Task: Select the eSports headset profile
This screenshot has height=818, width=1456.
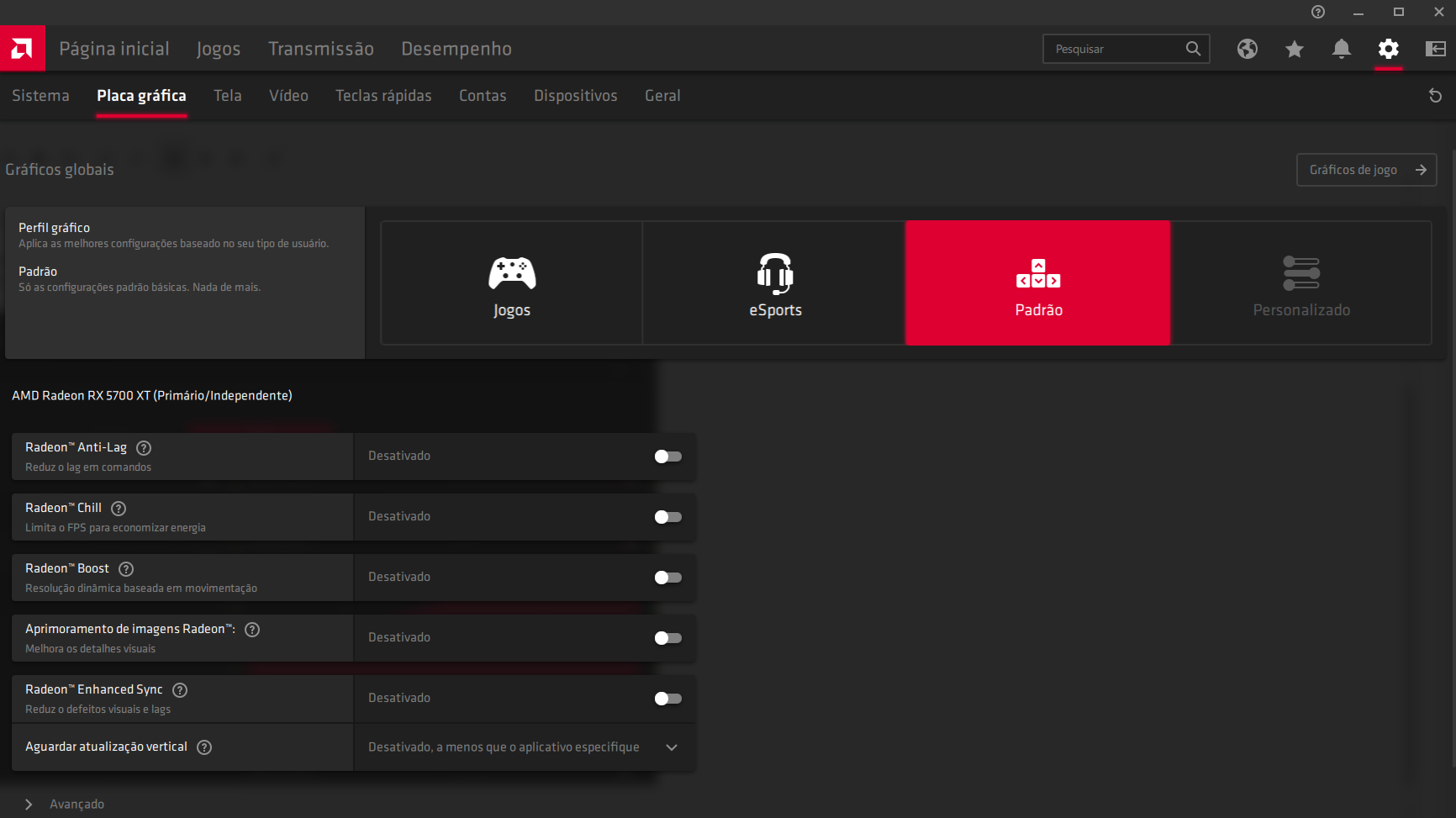Action: click(x=775, y=283)
